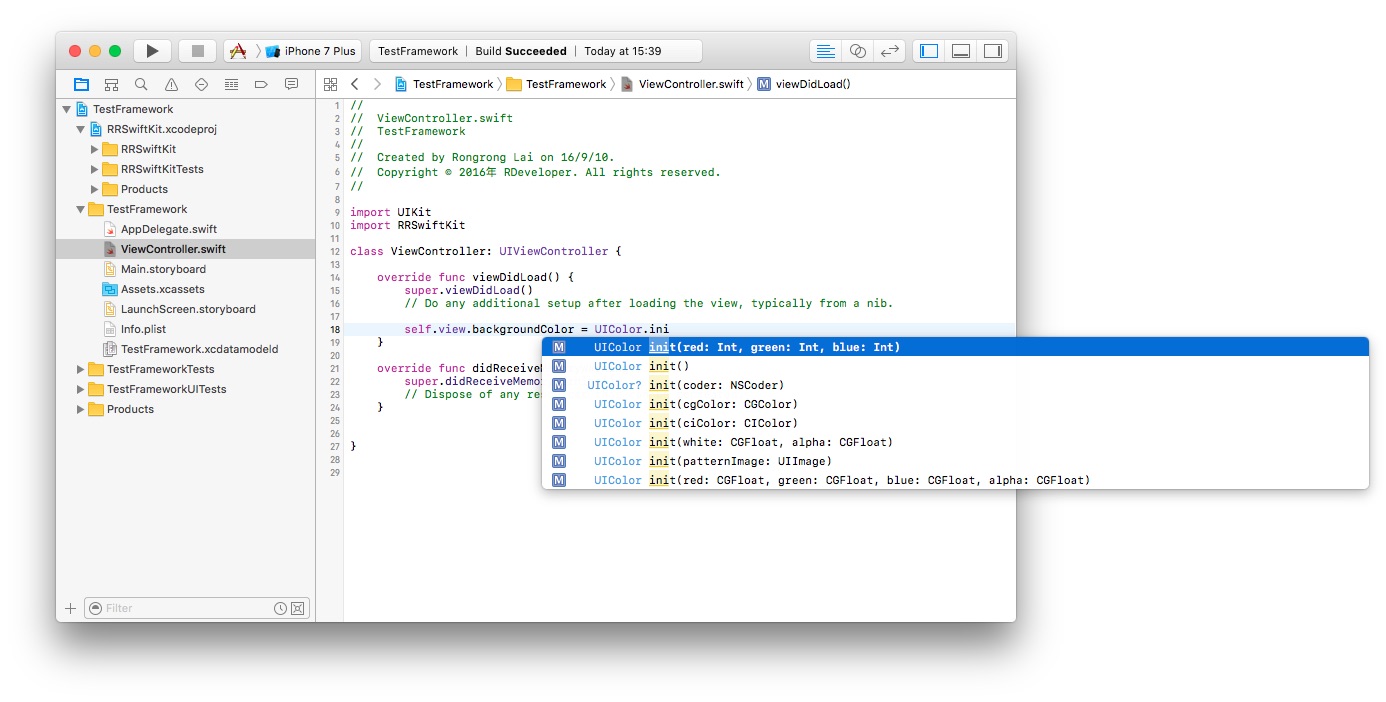Open the related items grid menu in jump bar

(x=331, y=84)
